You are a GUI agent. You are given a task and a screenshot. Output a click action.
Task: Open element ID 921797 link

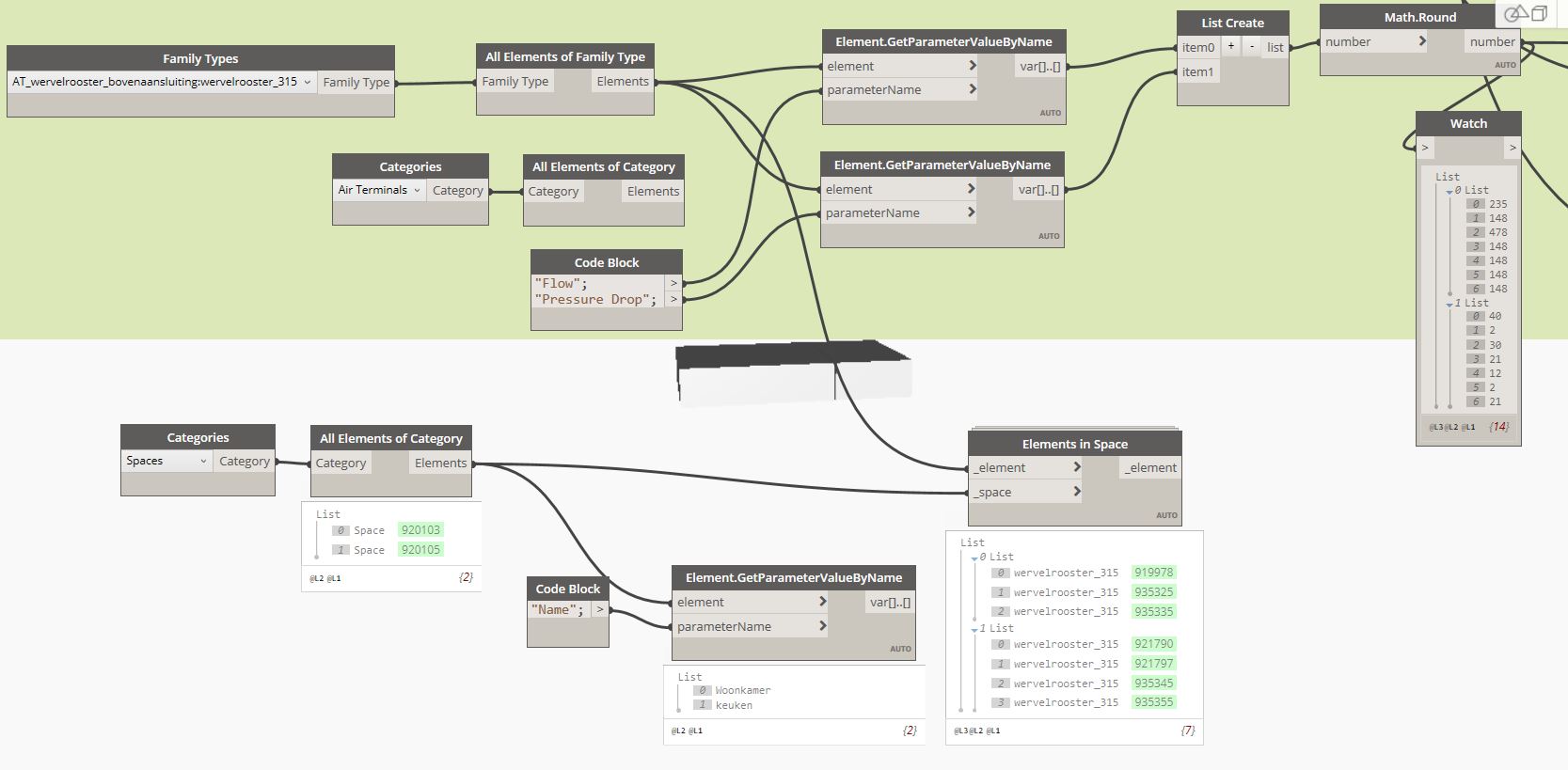click(1154, 664)
